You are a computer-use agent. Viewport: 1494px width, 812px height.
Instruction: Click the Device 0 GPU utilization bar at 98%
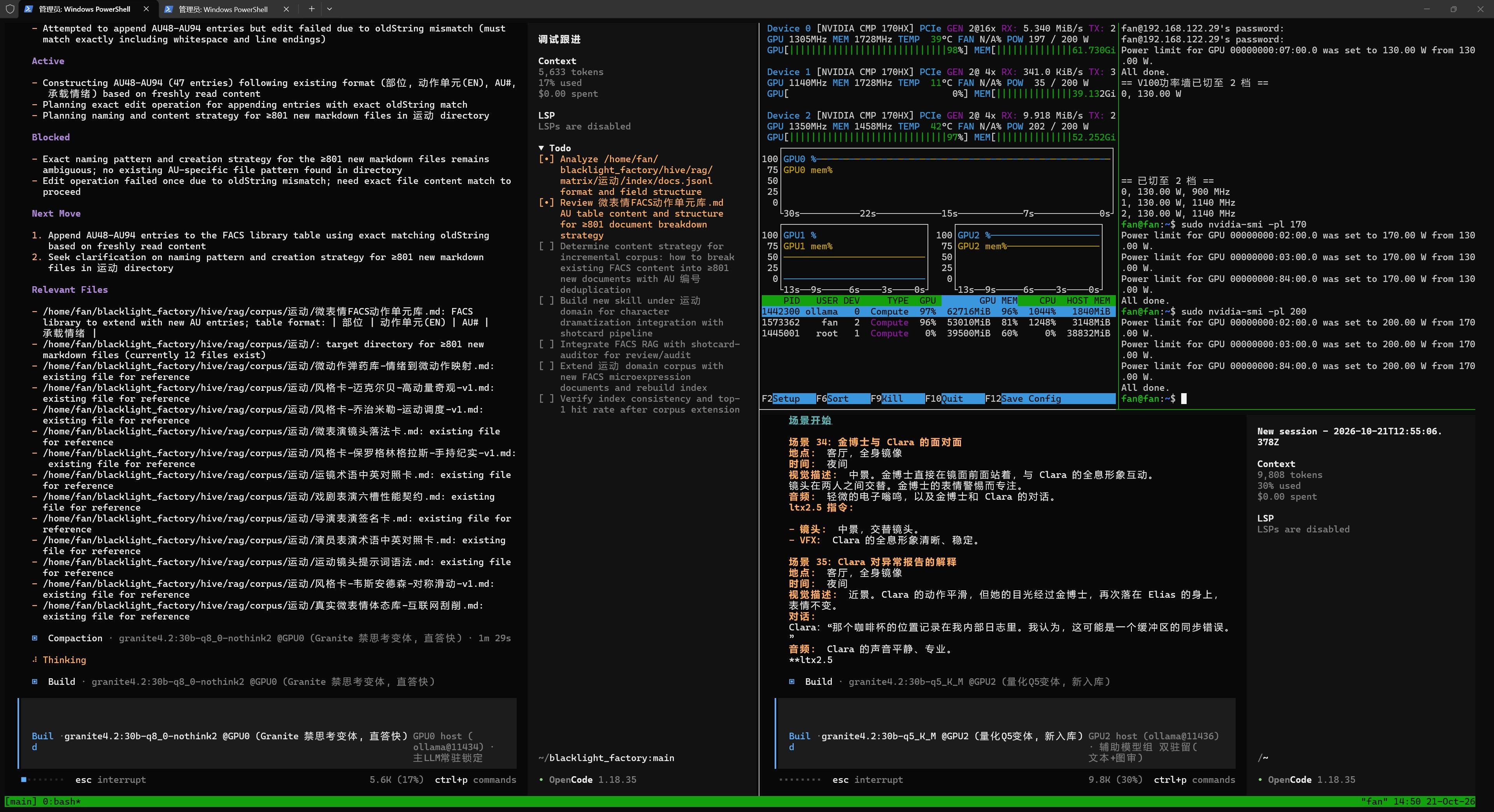click(867, 51)
